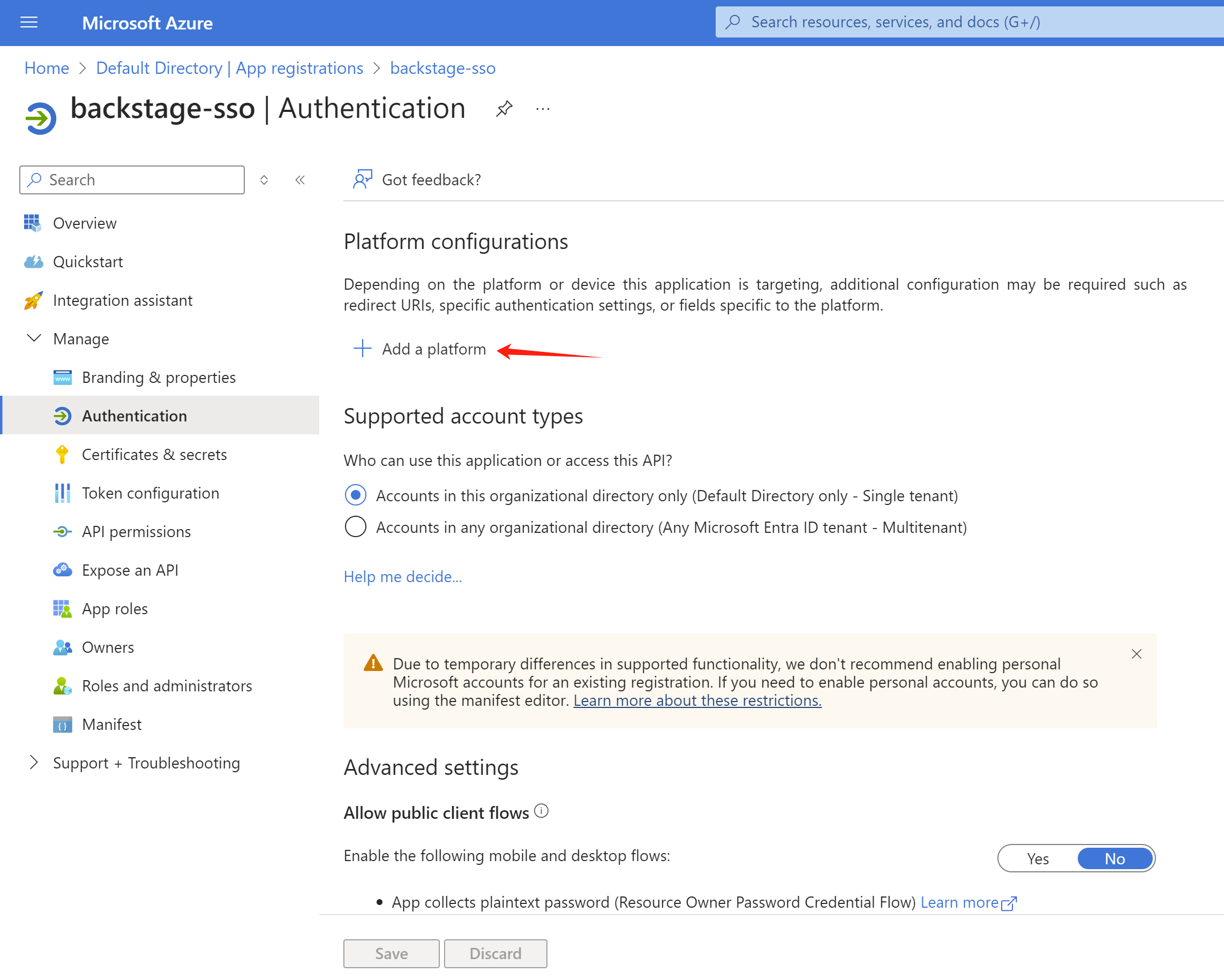Collapse the sidebar with double chevron
Viewport: 1224px width, 980px height.
click(x=301, y=180)
